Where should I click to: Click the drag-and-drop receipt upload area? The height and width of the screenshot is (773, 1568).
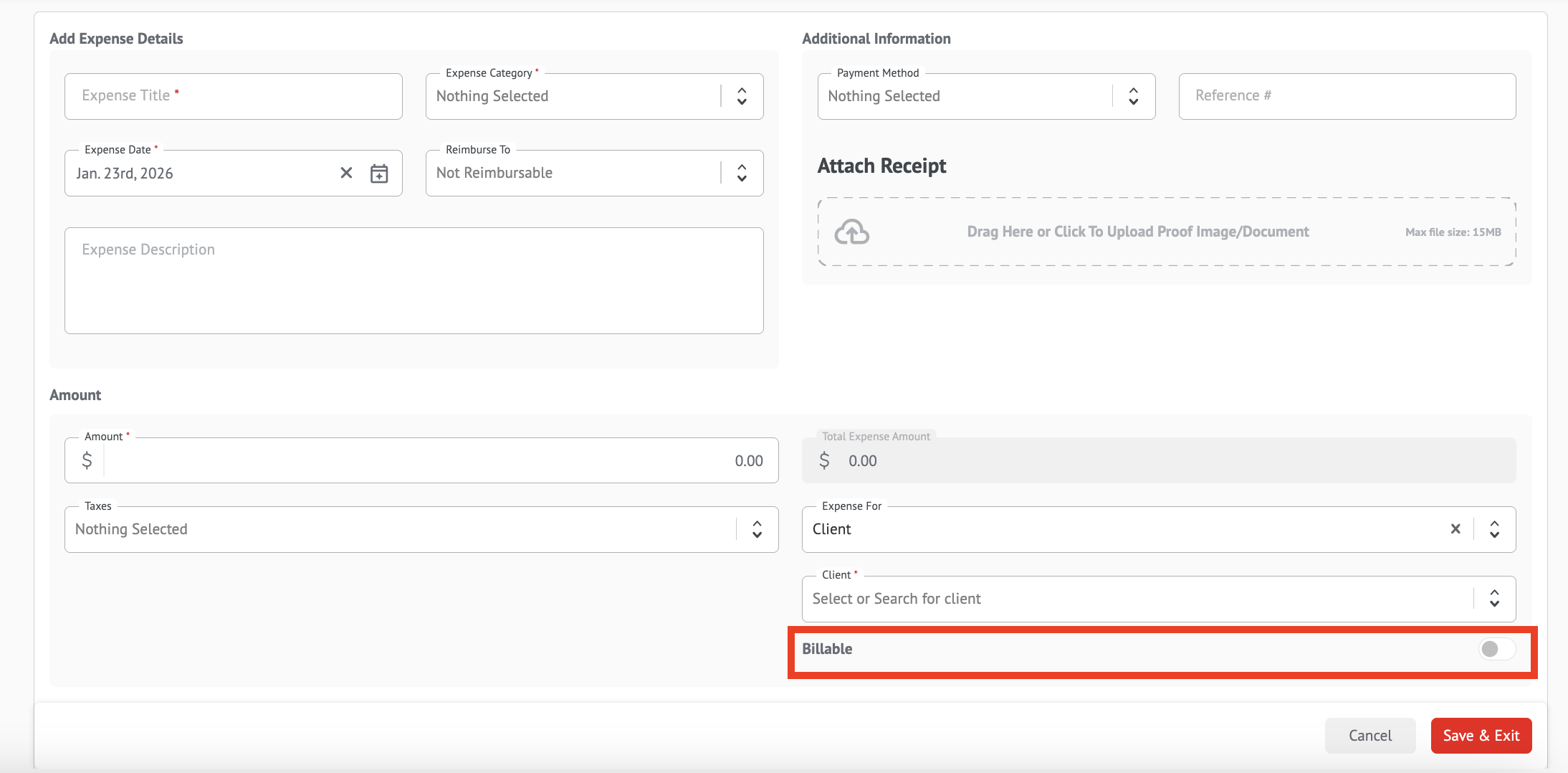(1166, 232)
